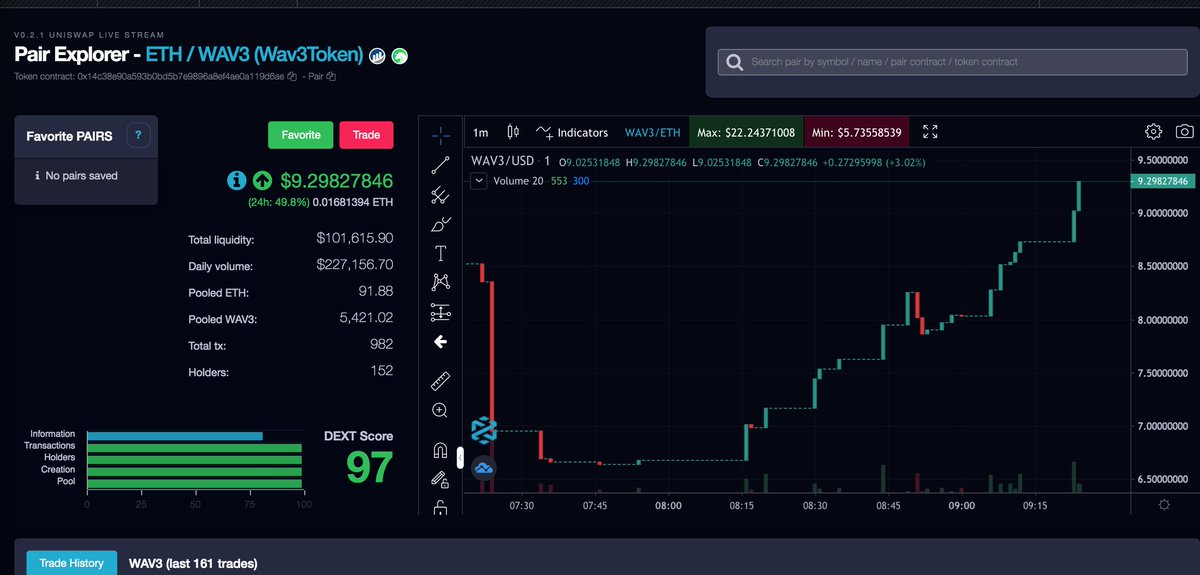Image resolution: width=1200 pixels, height=575 pixels.
Task: Click the WAV3 (last 161 trades) heading
Action: coord(193,564)
